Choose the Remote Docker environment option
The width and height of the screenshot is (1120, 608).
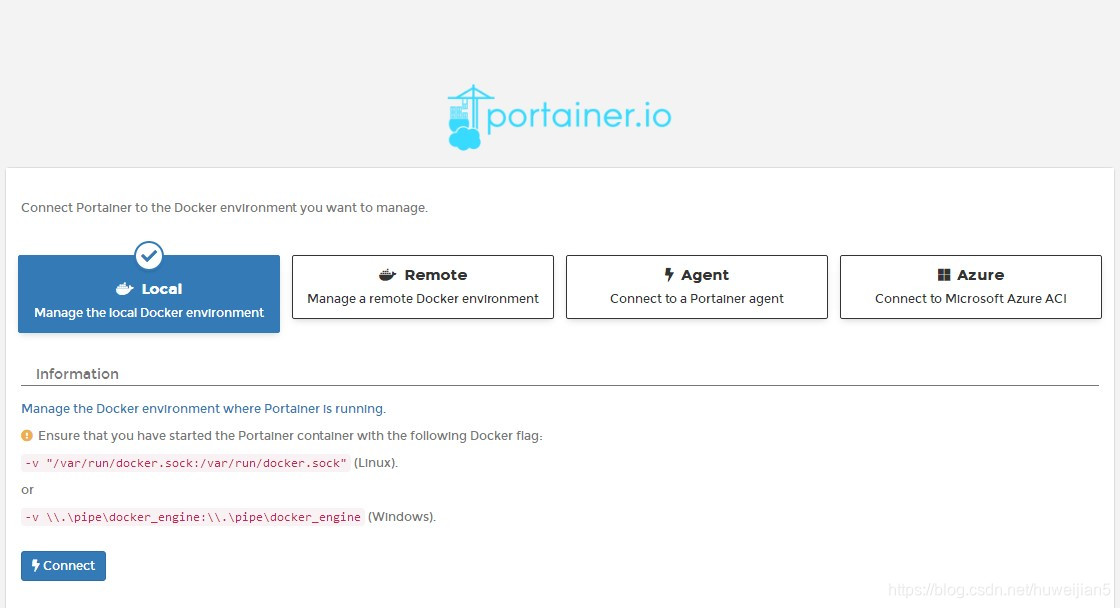pyautogui.click(x=423, y=286)
